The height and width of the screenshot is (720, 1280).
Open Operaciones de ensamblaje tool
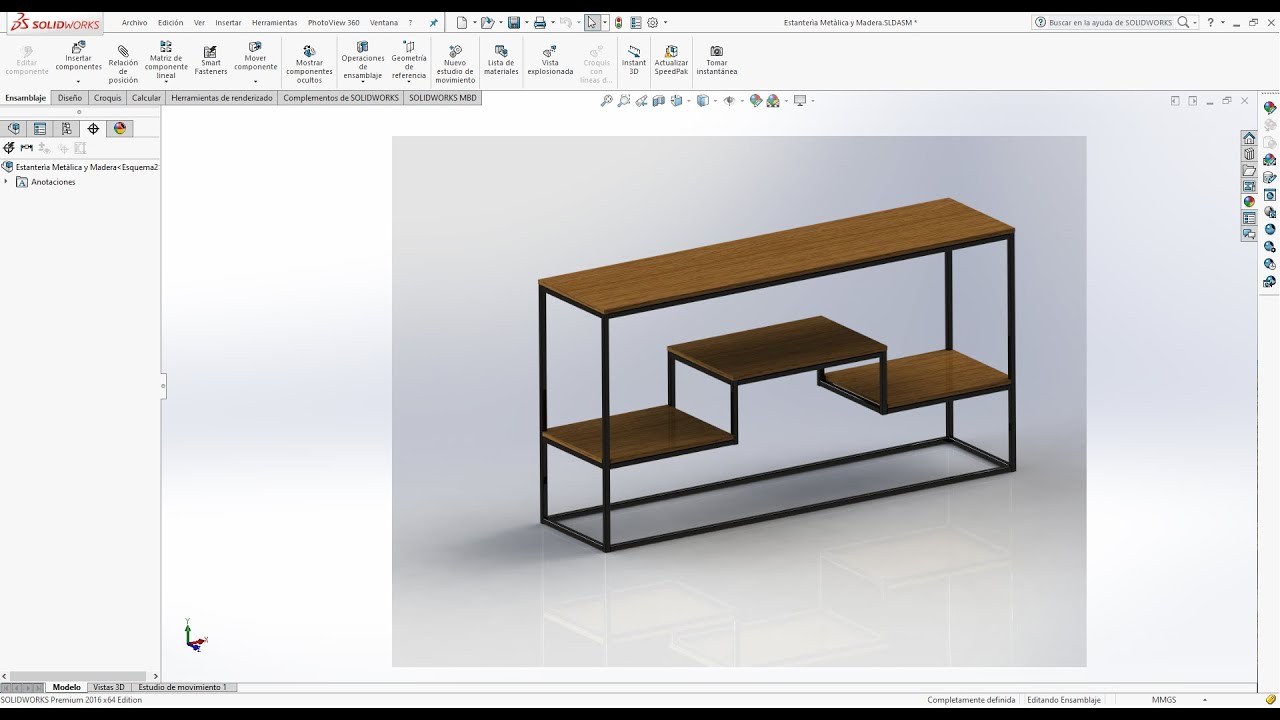coord(362,60)
